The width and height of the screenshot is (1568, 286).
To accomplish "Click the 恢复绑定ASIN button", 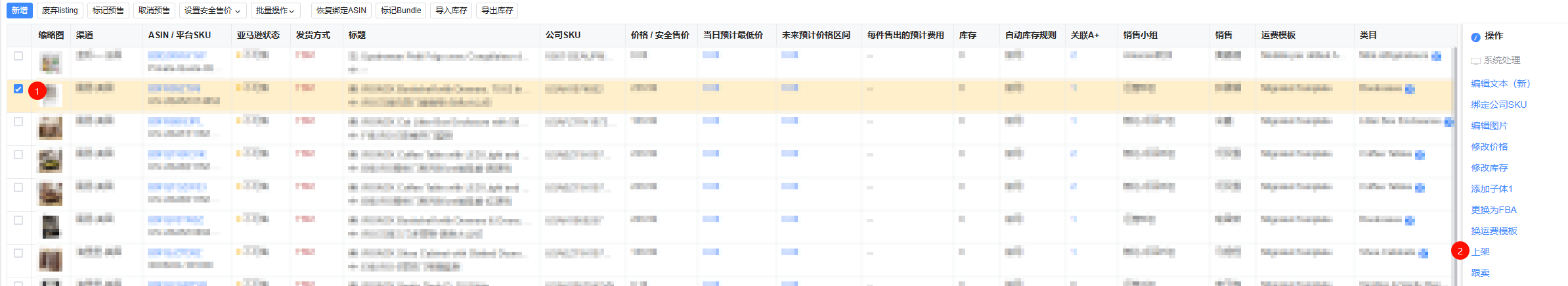I will 341,11.
